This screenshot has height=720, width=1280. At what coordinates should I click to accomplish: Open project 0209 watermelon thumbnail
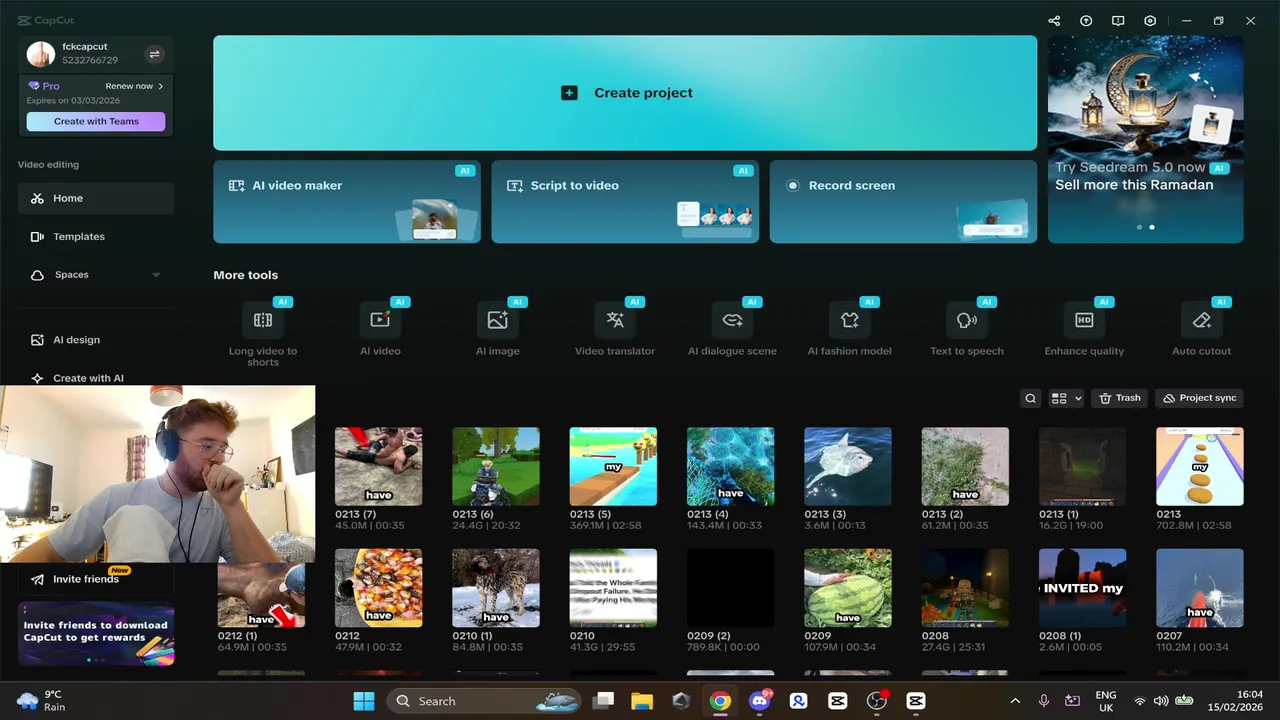[848, 587]
